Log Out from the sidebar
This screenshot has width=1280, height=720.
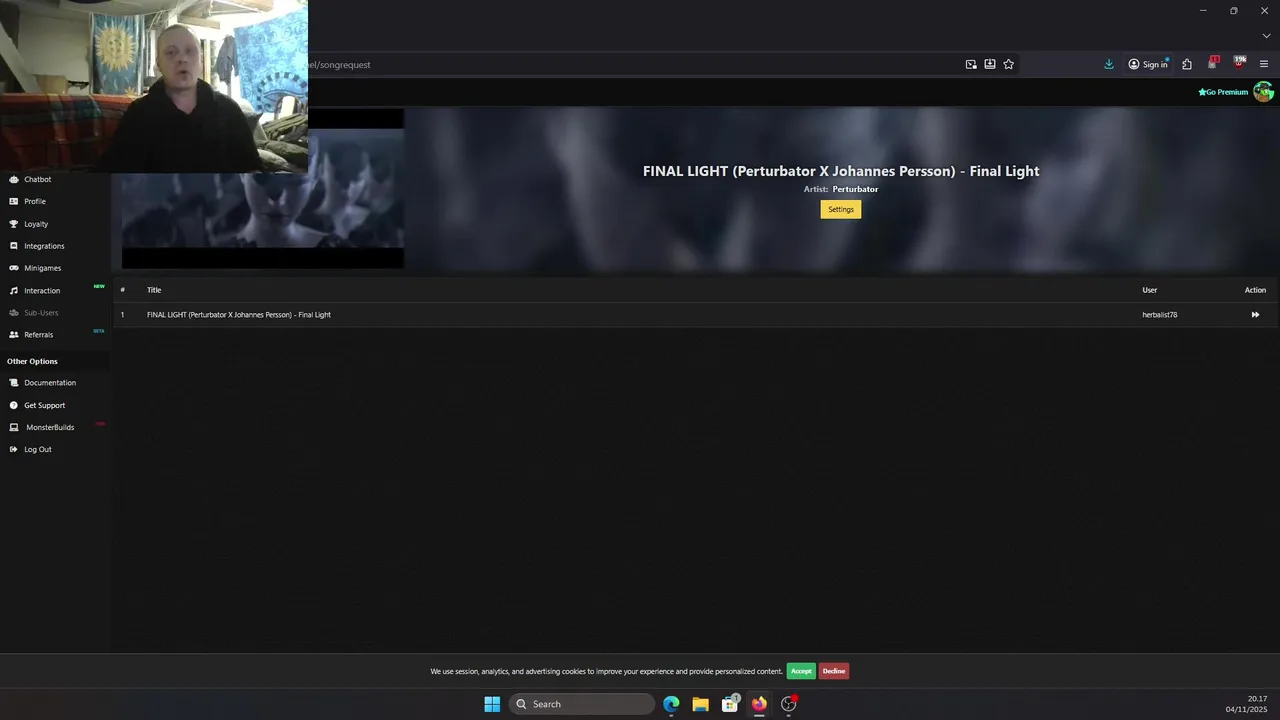coord(37,449)
